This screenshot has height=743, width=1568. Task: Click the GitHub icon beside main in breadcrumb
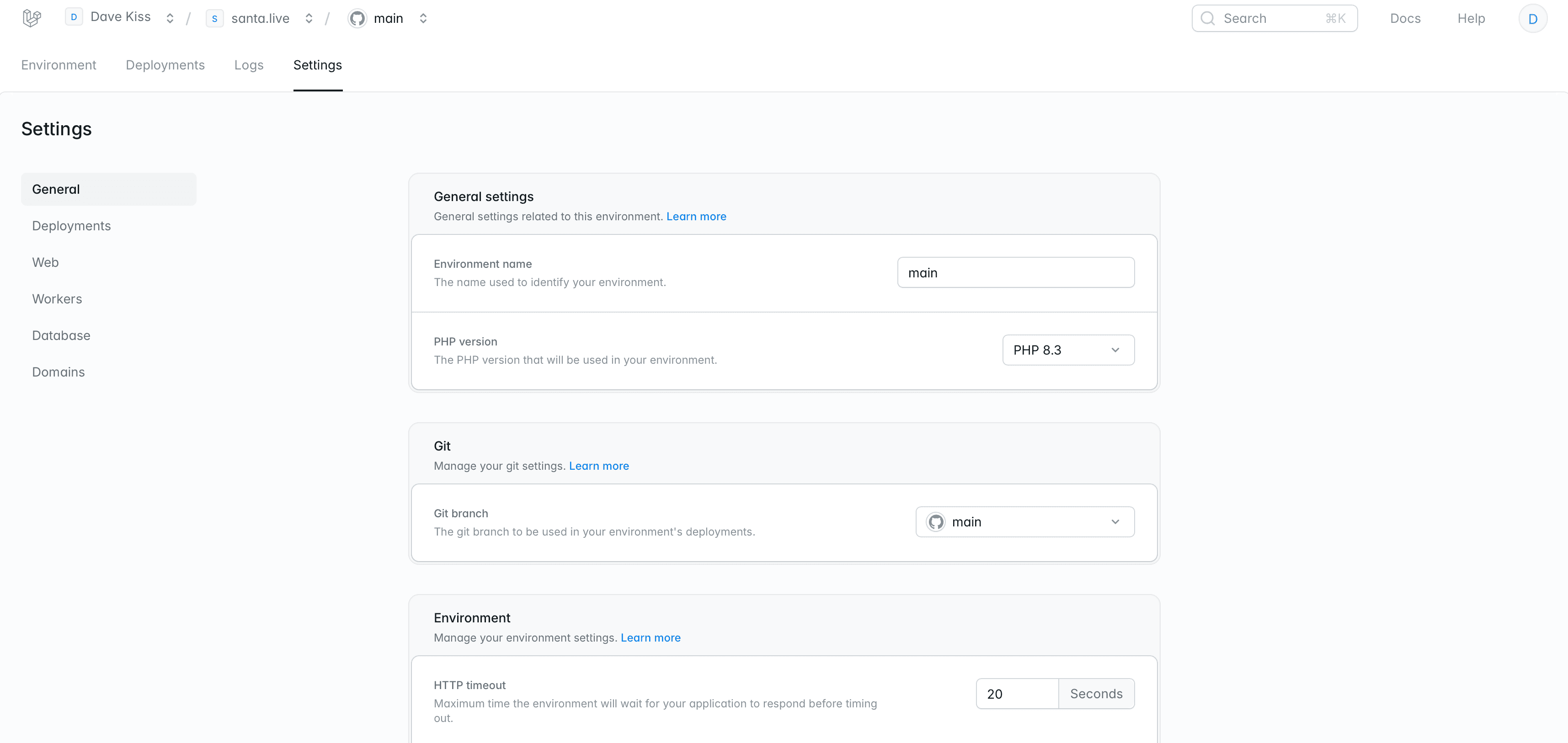coord(357,18)
